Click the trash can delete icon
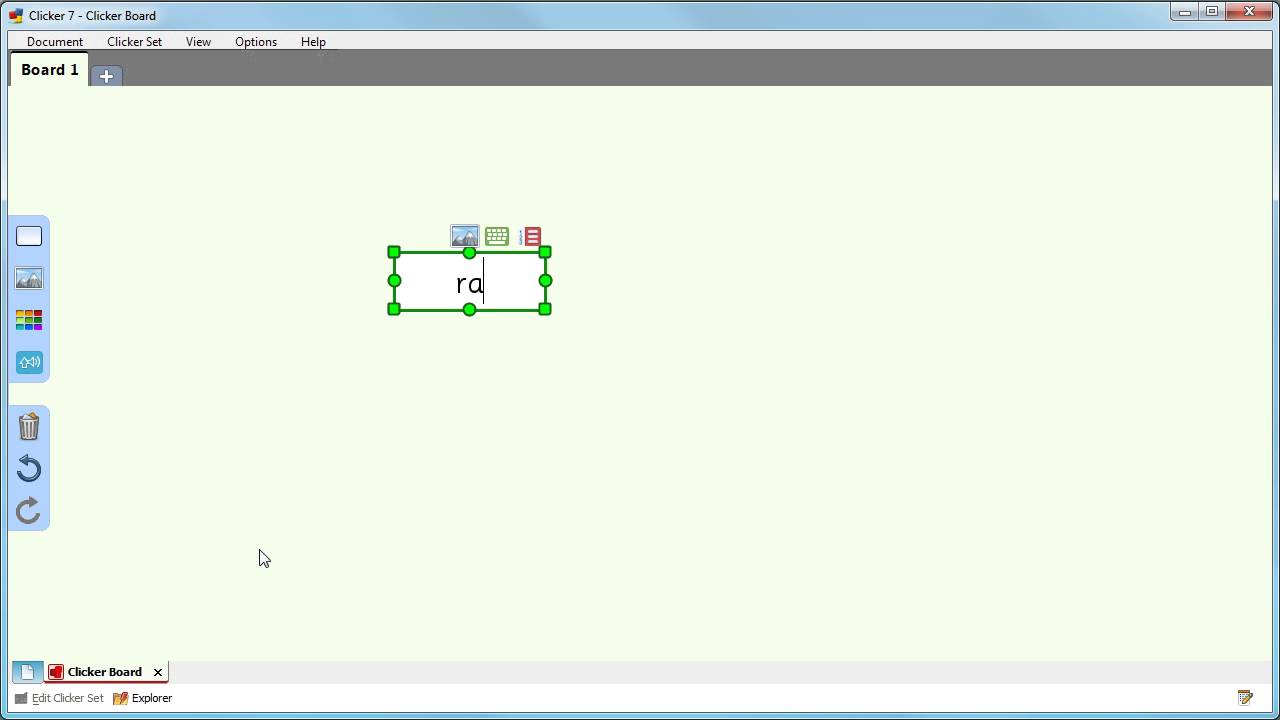This screenshot has height=720, width=1280. coord(29,427)
